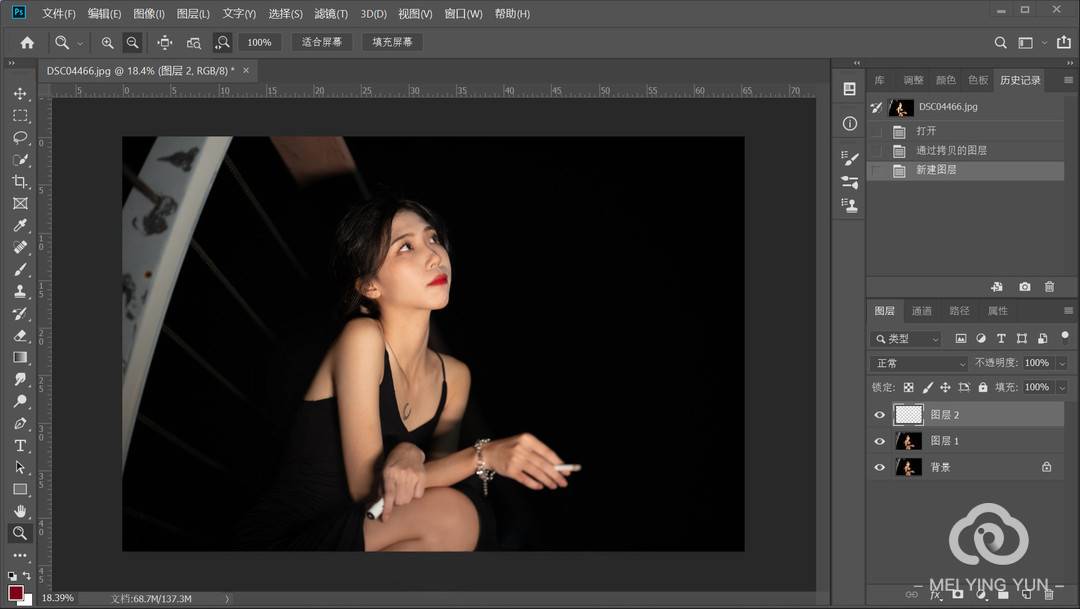Screen dimensions: 1080x609
Task: Click the 适合屏幕 button
Action: point(322,42)
